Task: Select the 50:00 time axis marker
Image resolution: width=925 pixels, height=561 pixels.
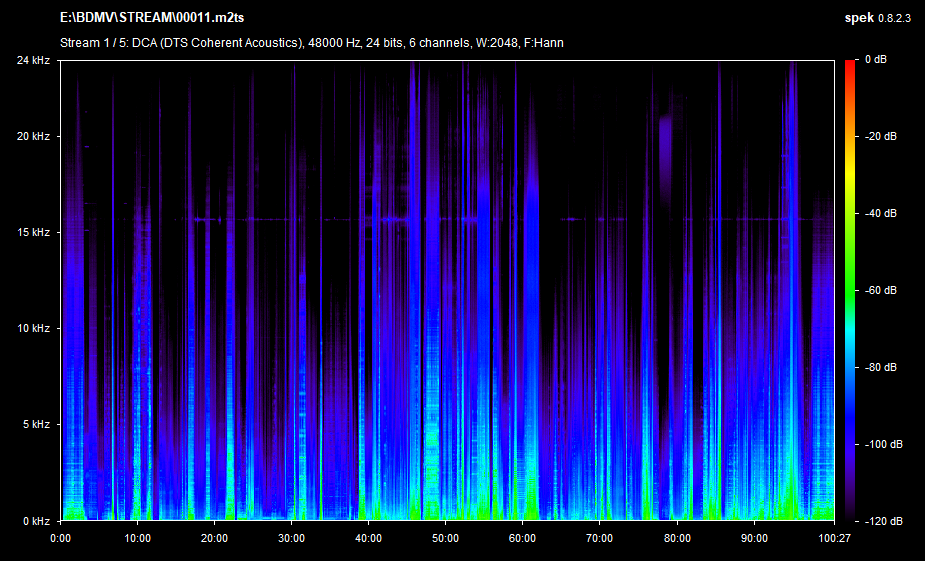Action: pos(445,538)
